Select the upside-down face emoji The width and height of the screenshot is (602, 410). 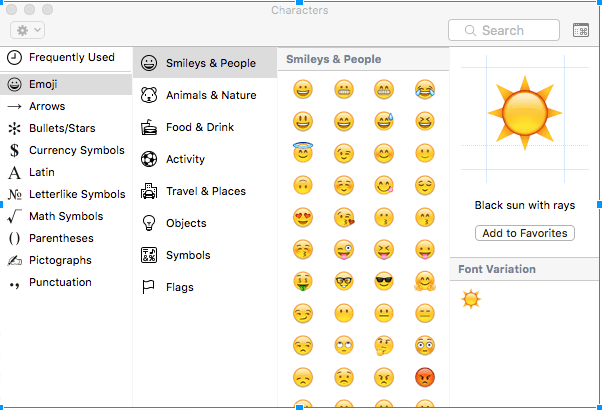303,185
